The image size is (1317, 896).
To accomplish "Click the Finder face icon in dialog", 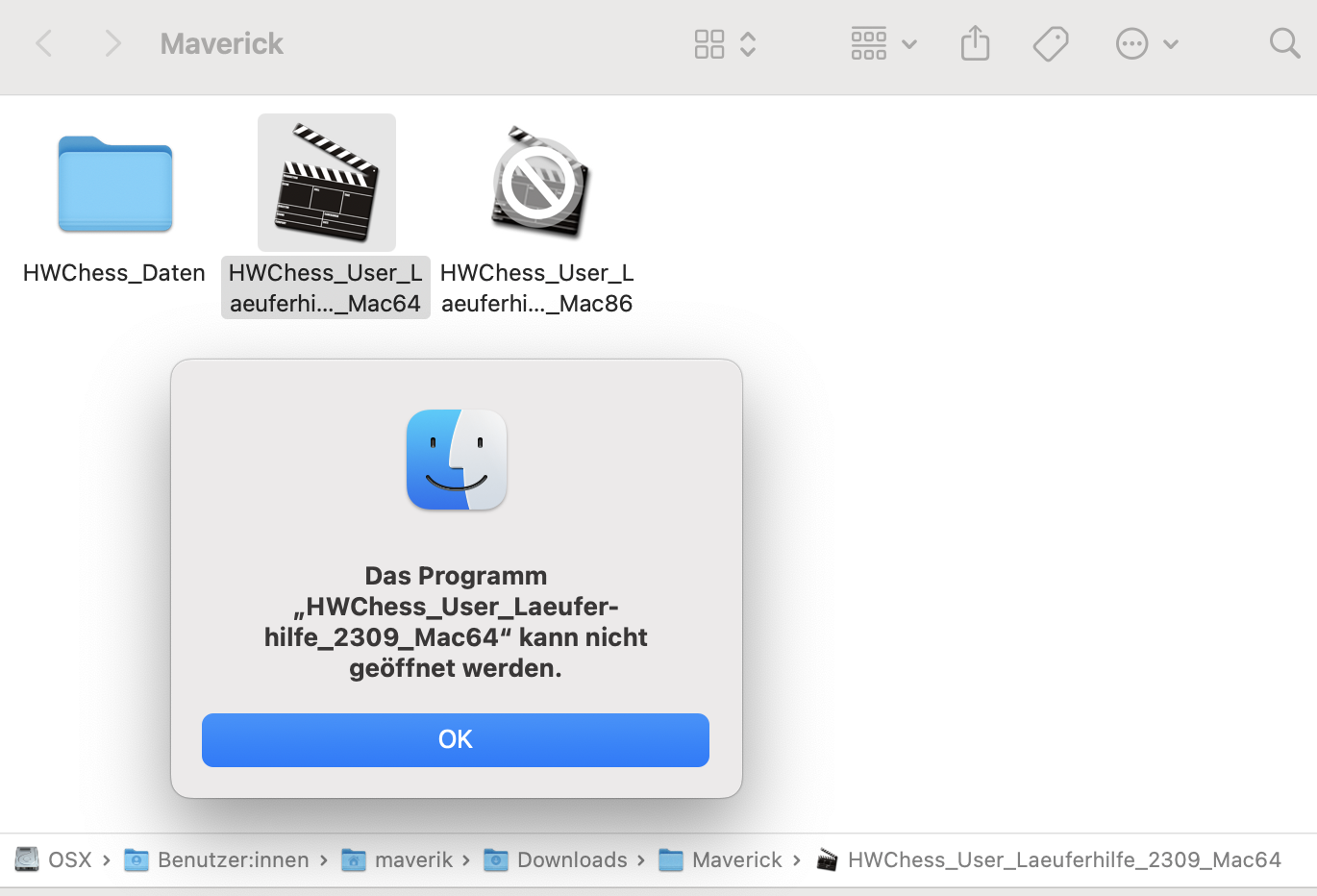I will pos(457,460).
